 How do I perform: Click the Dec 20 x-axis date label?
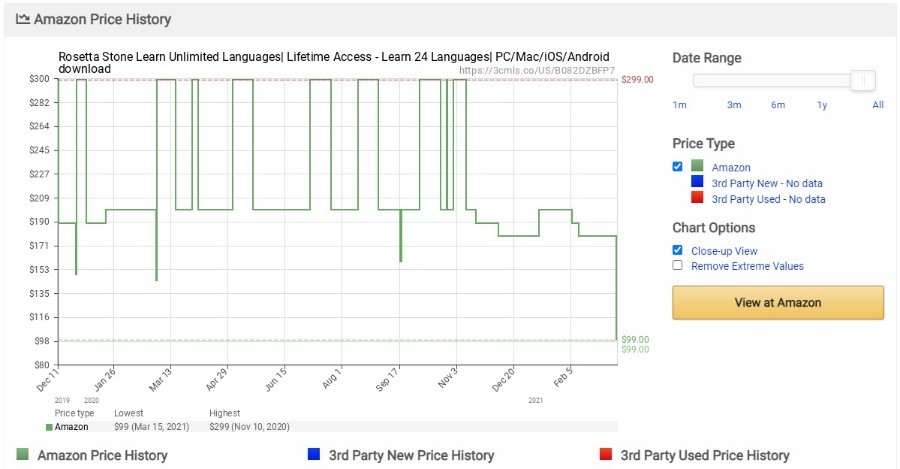[x=503, y=379]
